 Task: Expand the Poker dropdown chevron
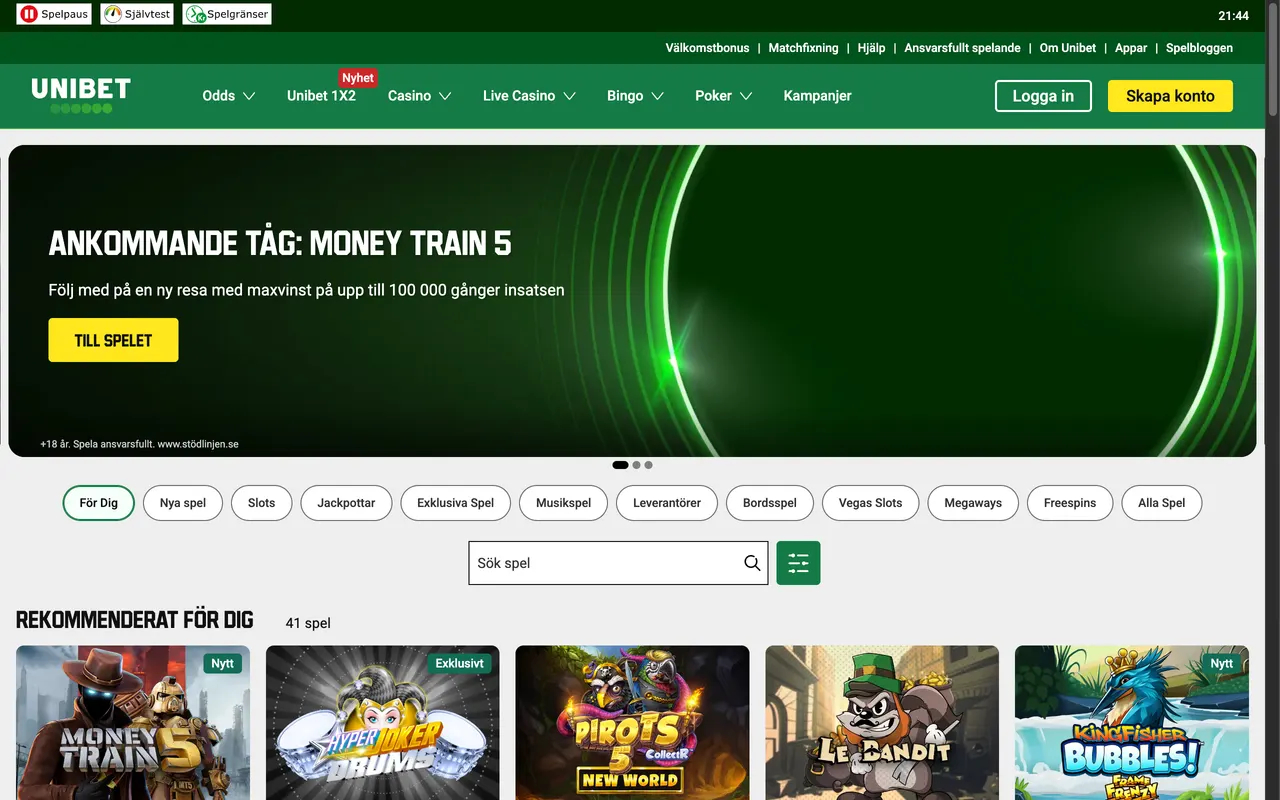coord(746,96)
